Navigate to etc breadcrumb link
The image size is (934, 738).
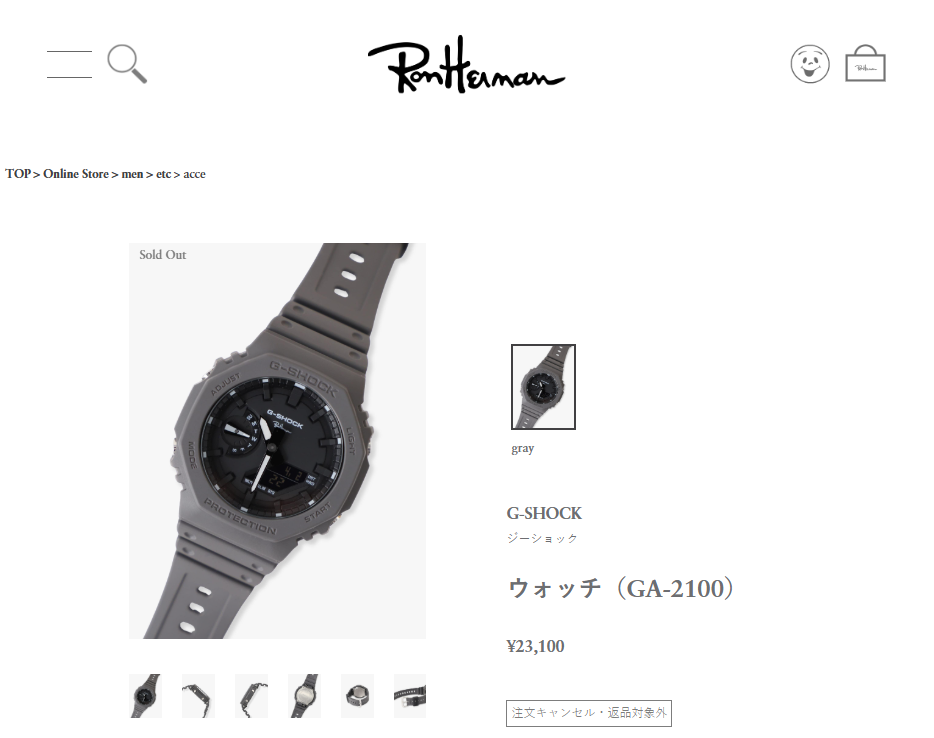click(163, 174)
